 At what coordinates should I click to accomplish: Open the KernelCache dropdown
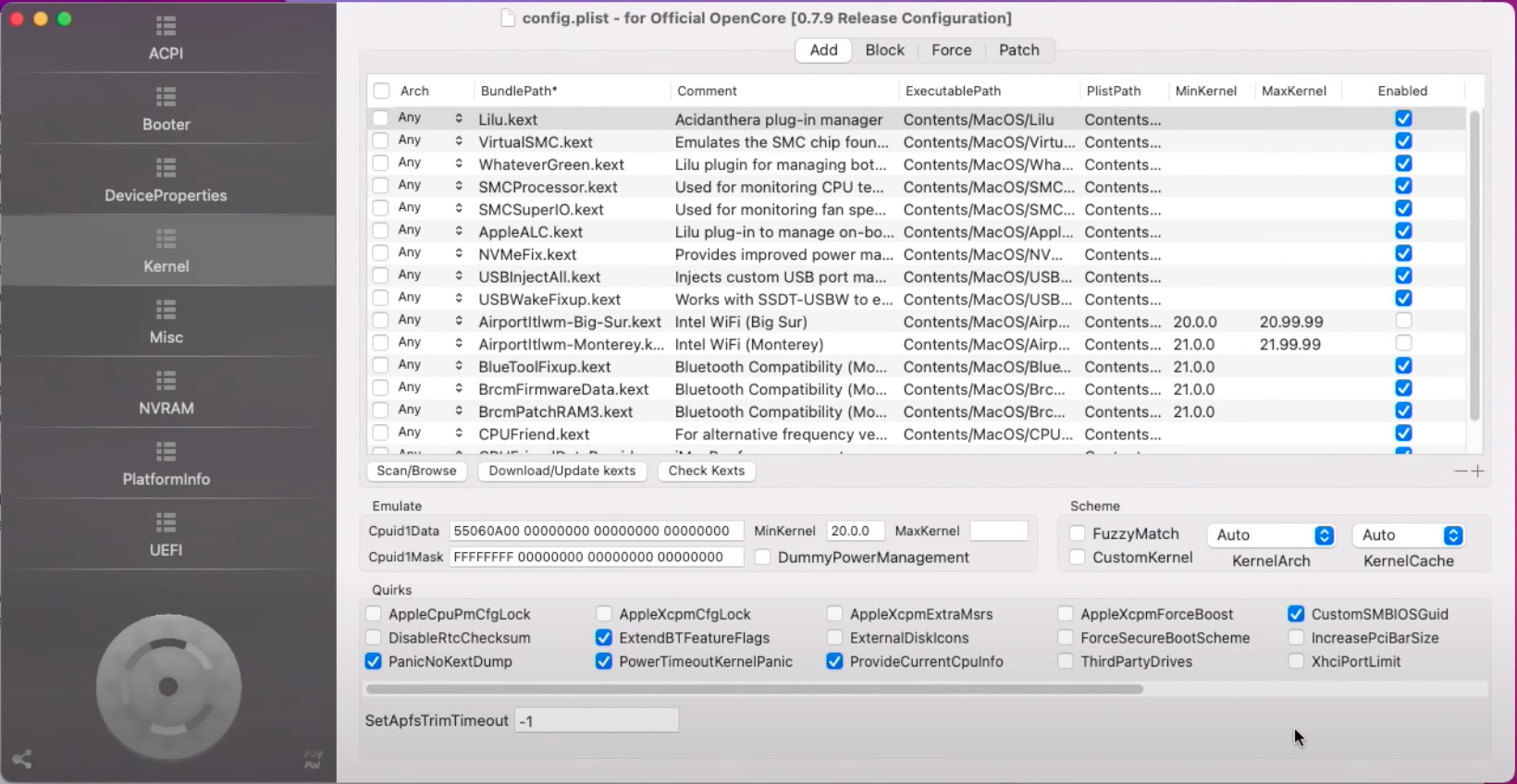(1408, 535)
